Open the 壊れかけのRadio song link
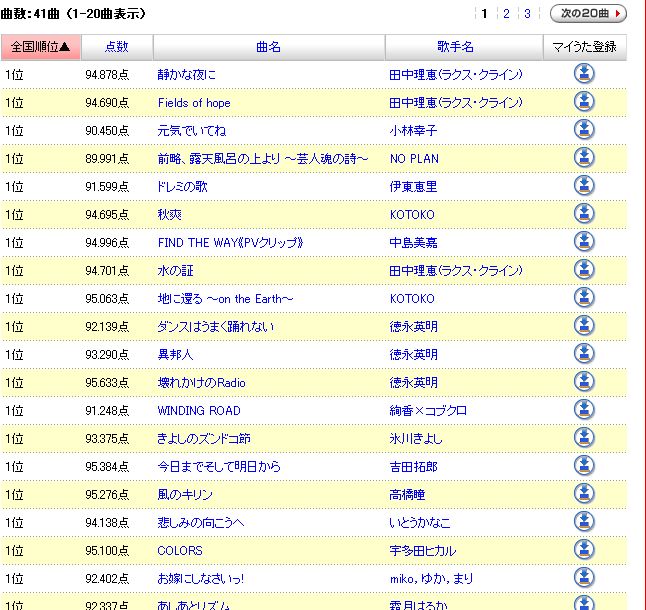 pos(201,383)
